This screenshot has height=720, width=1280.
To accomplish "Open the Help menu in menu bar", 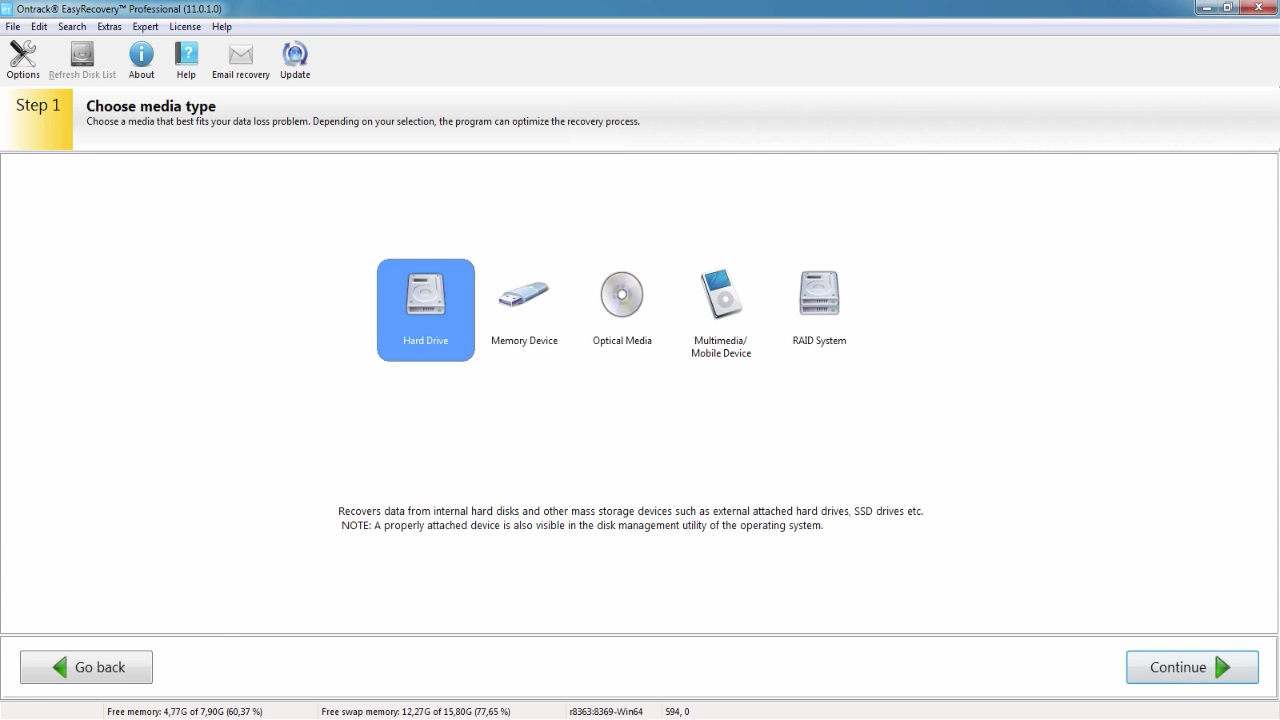I will click(x=222, y=27).
